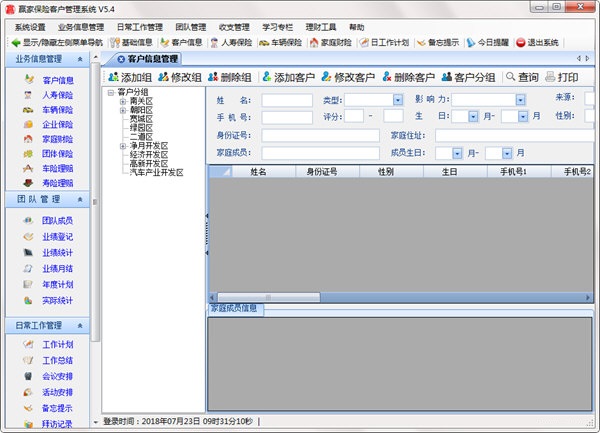Expand the 南关区 tree node

click(x=123, y=101)
